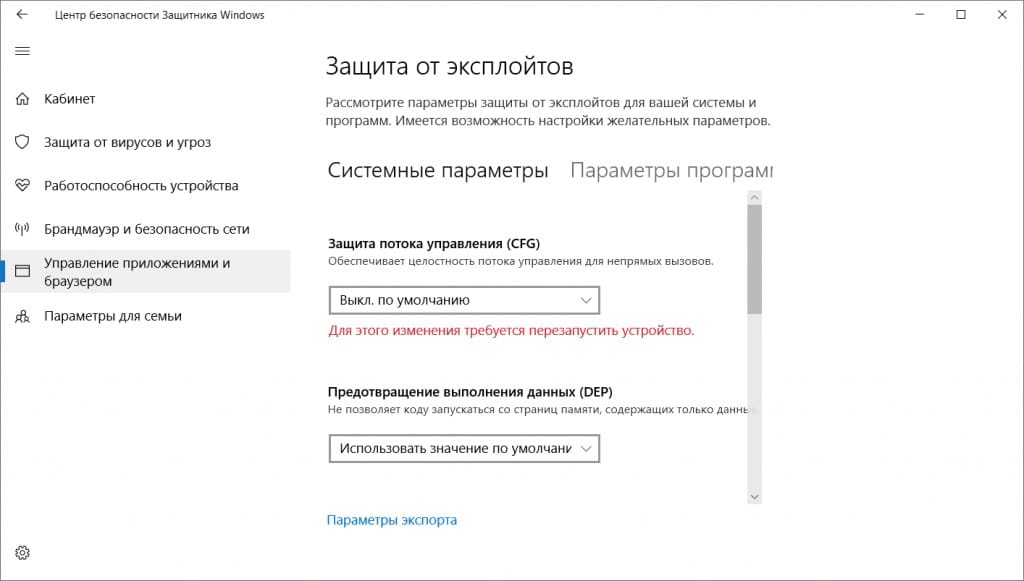Click the red restart-required warning text

point(511,330)
